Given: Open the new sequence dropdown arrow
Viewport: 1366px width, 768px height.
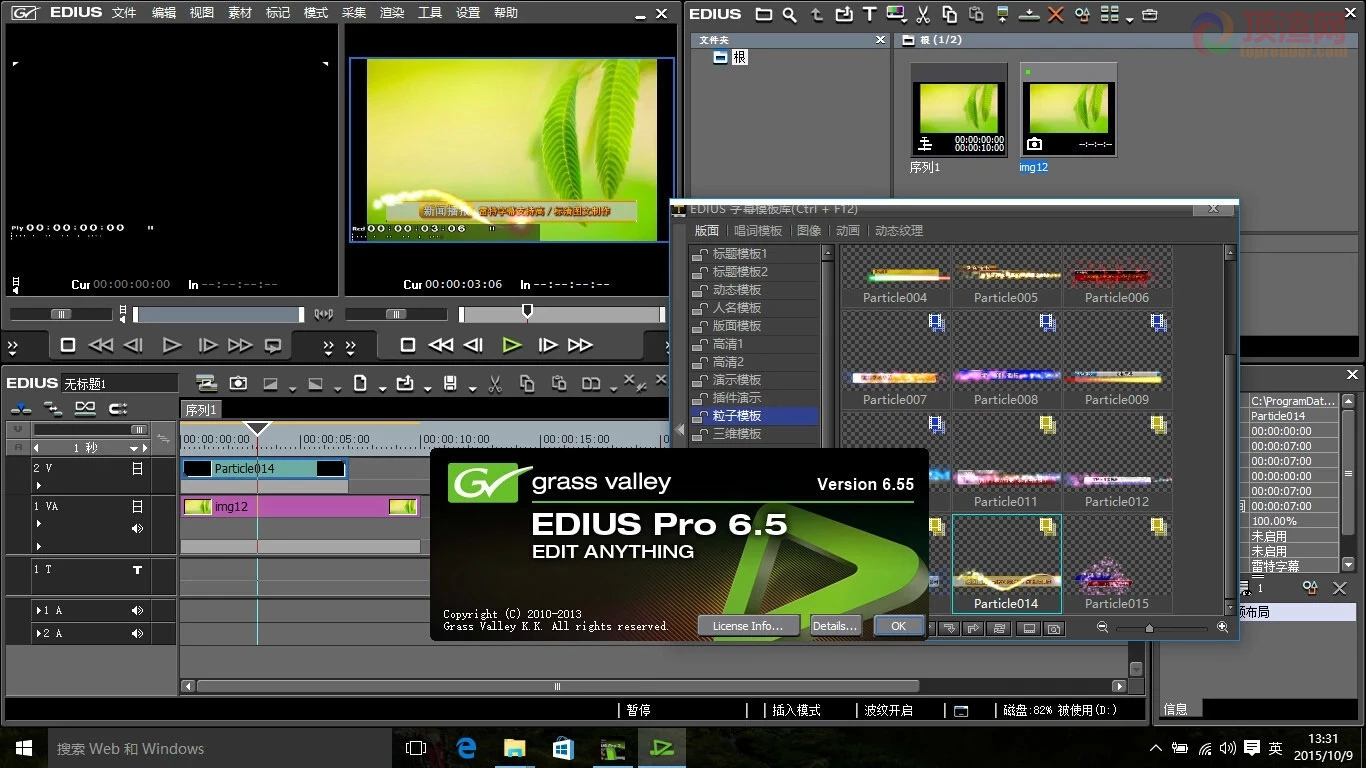Looking at the screenshot, I should click(x=382, y=389).
